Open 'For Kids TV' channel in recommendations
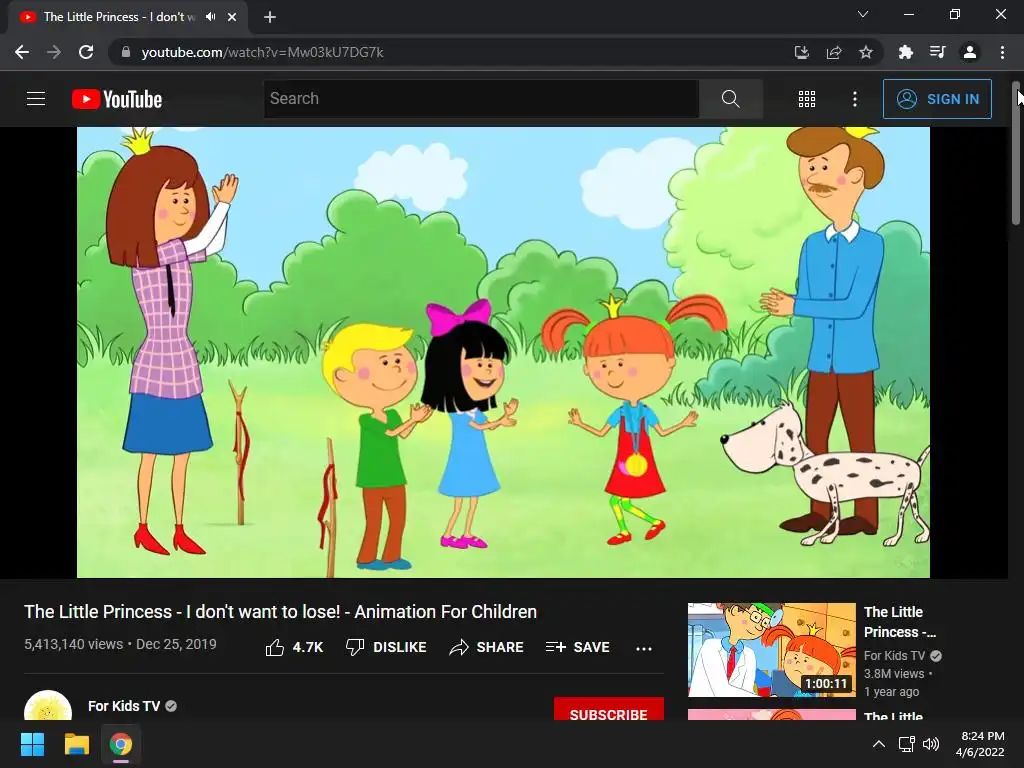The height and width of the screenshot is (768, 1024). click(x=894, y=656)
